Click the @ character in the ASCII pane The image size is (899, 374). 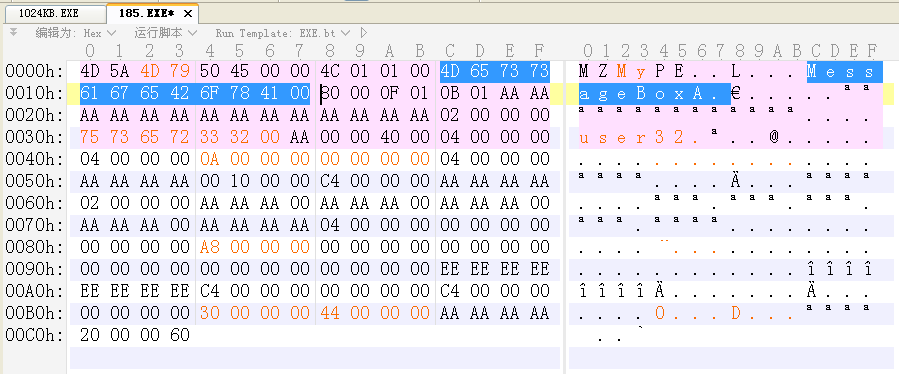pos(774,137)
